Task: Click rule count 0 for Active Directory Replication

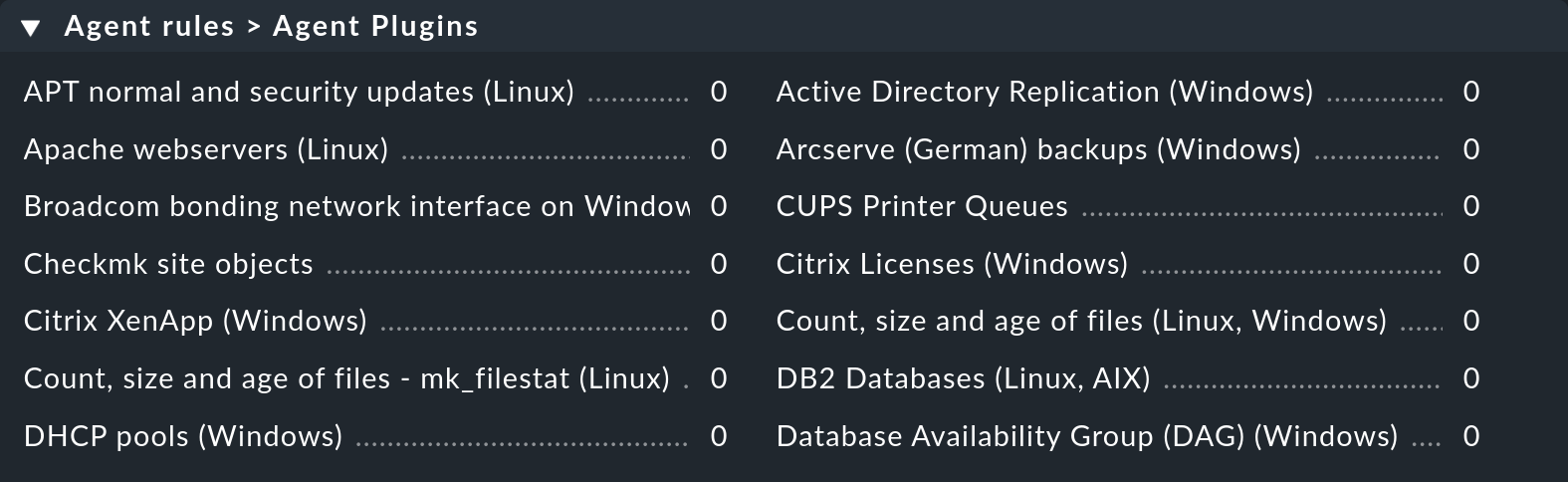Action: pos(1471,92)
